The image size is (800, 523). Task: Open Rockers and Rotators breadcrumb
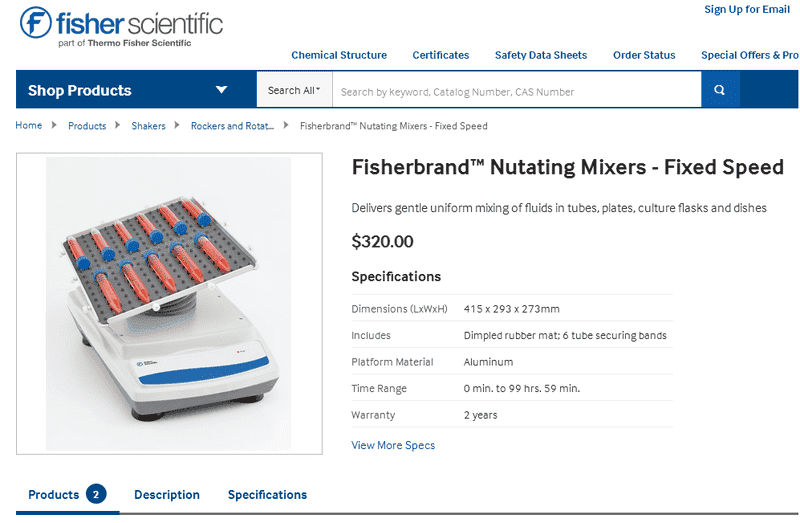tap(232, 126)
